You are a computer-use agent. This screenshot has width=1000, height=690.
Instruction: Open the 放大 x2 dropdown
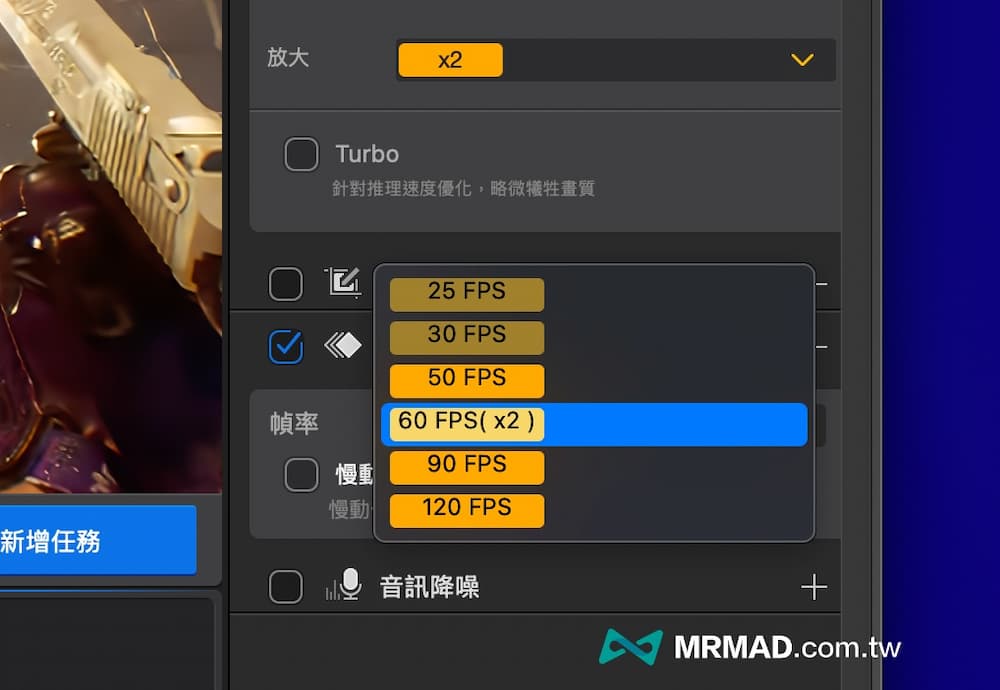coord(615,60)
